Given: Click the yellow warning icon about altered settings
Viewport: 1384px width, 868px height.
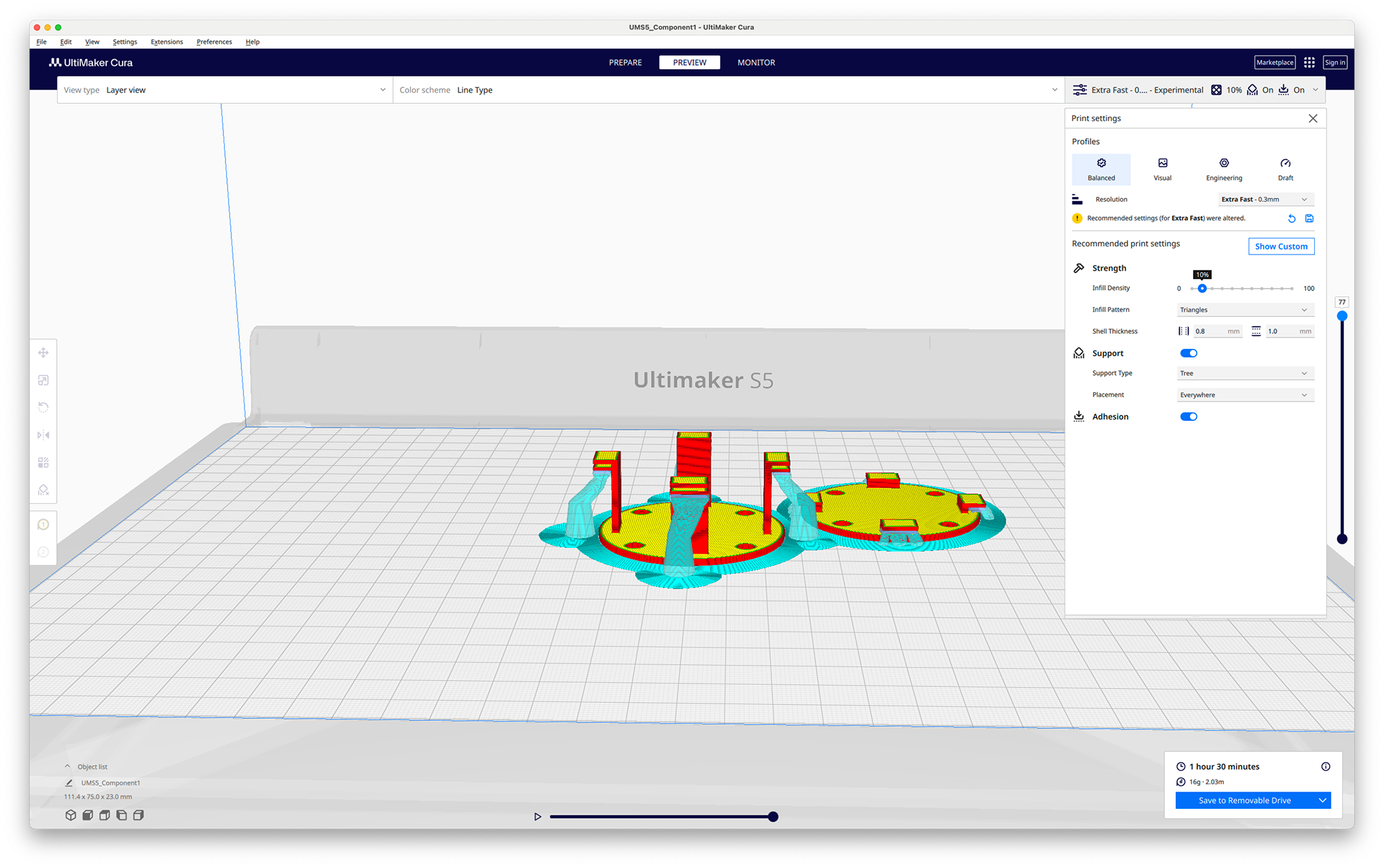Looking at the screenshot, I should tap(1078, 218).
